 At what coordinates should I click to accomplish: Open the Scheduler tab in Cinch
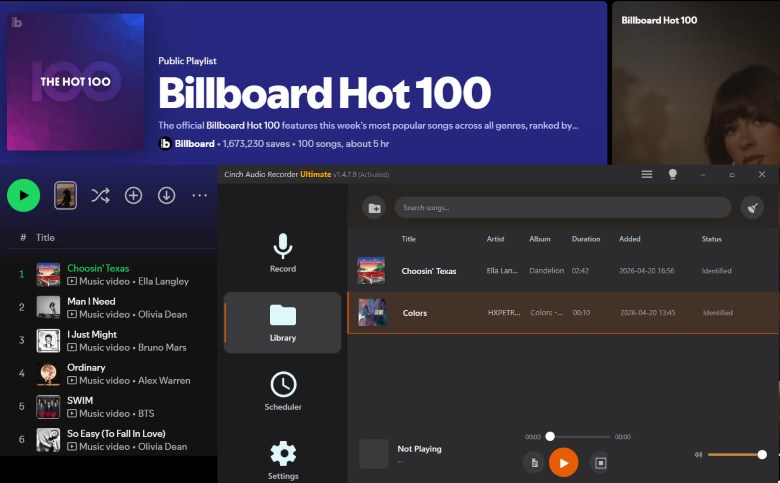pyautogui.click(x=283, y=391)
